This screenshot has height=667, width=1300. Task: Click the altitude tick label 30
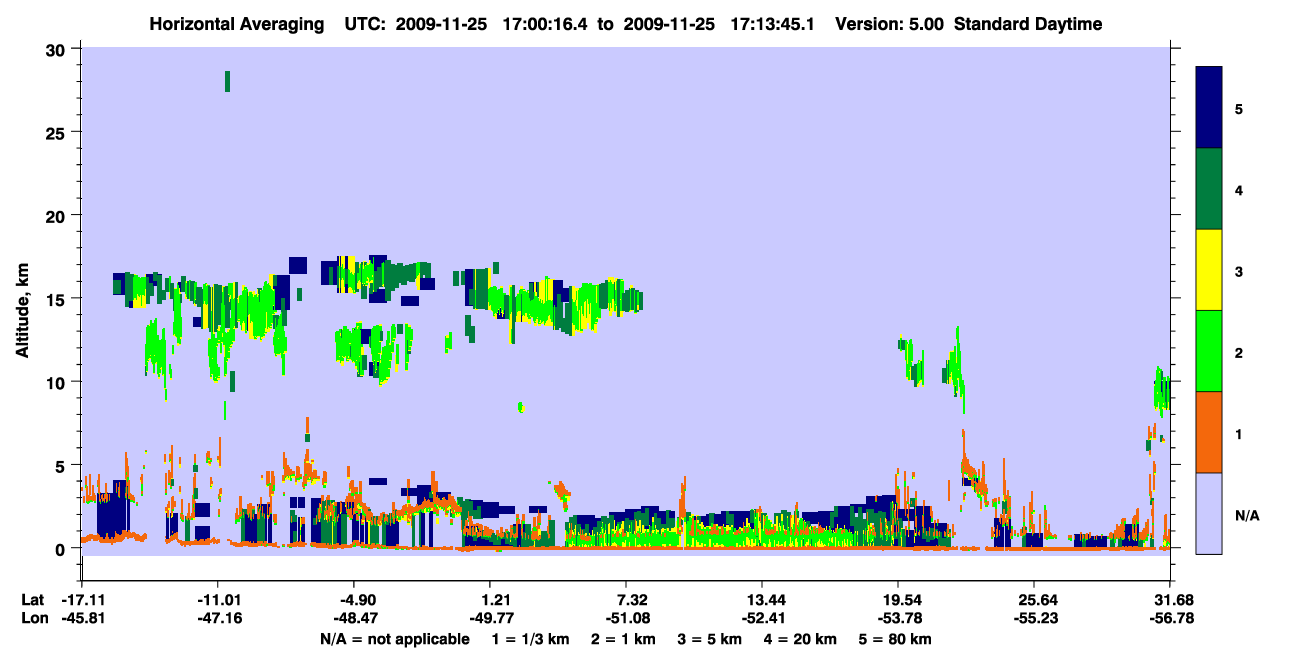tap(58, 48)
